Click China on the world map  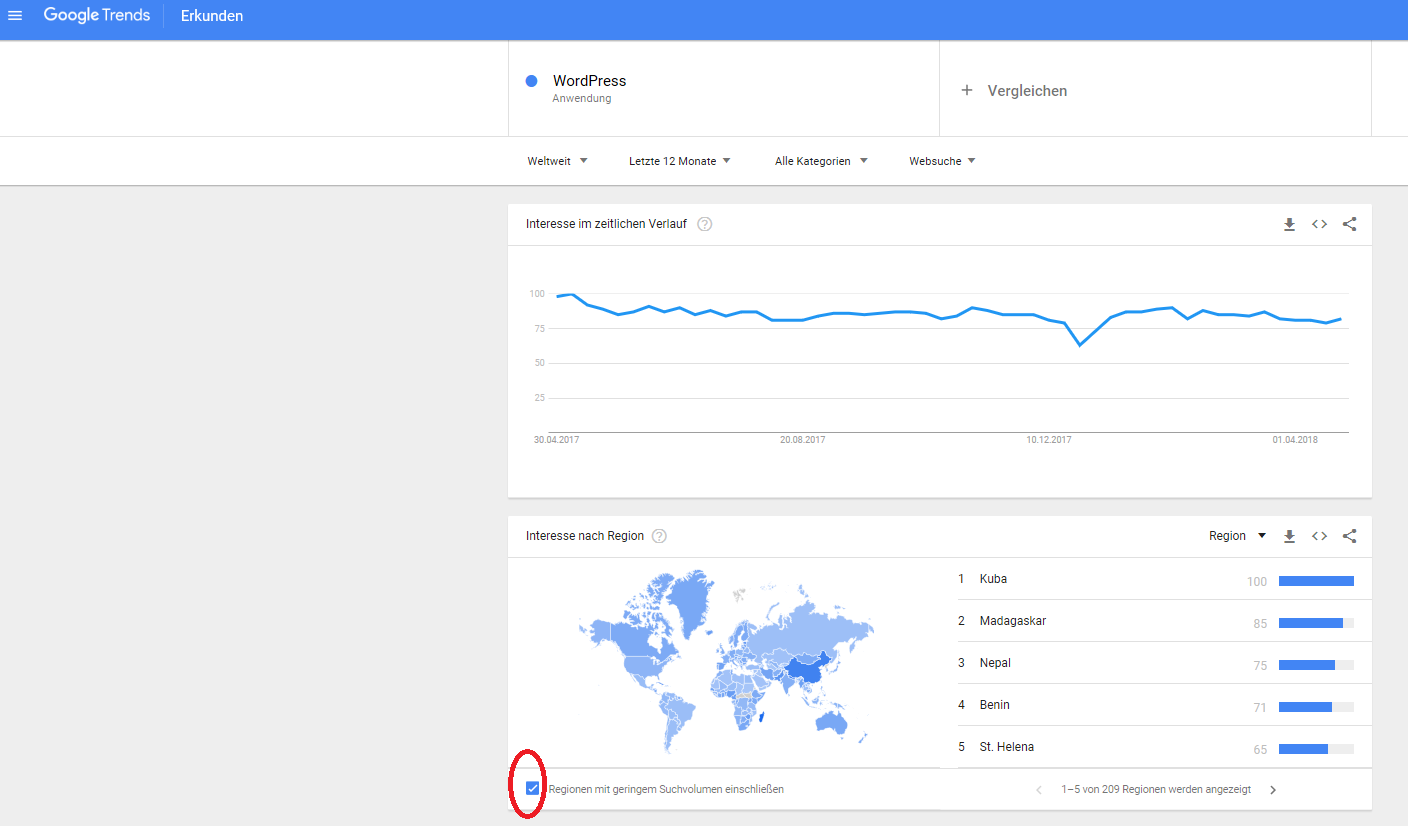click(808, 671)
